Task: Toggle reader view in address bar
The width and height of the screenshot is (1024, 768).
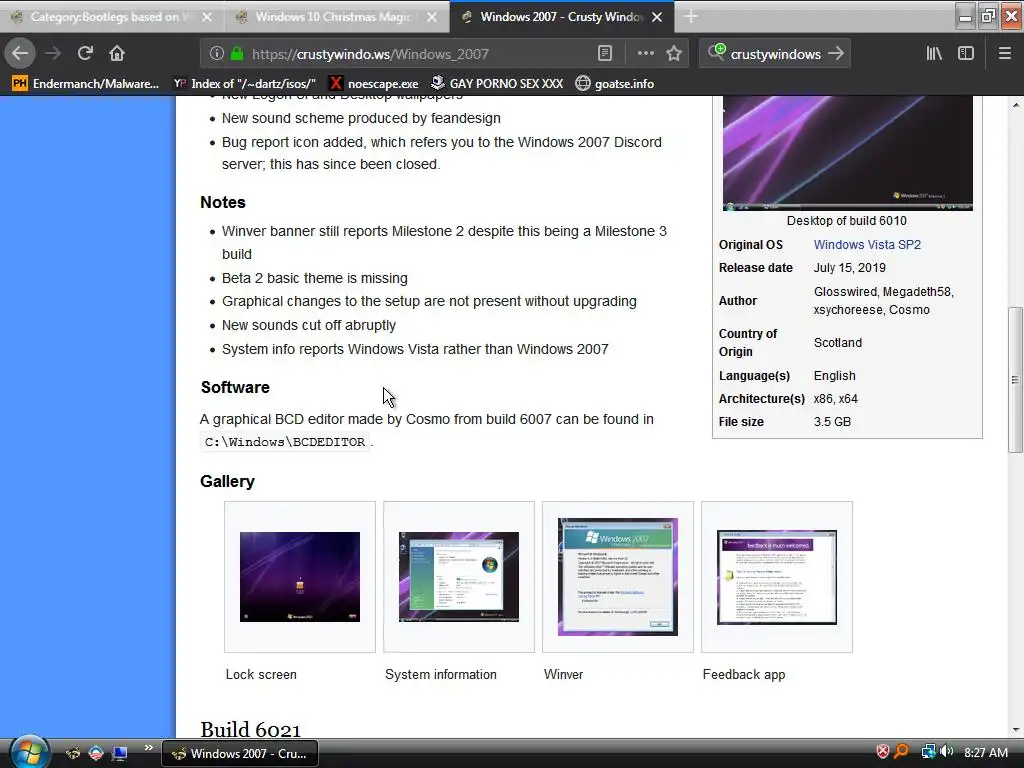Action: [605, 54]
